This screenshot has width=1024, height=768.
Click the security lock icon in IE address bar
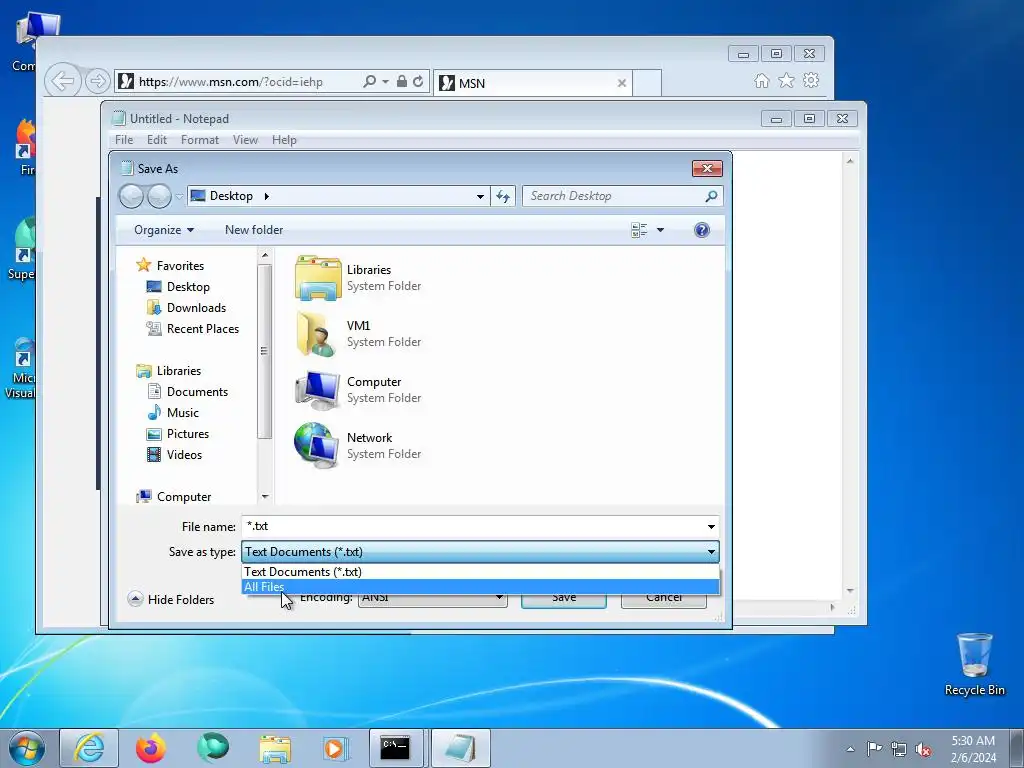pyautogui.click(x=402, y=82)
